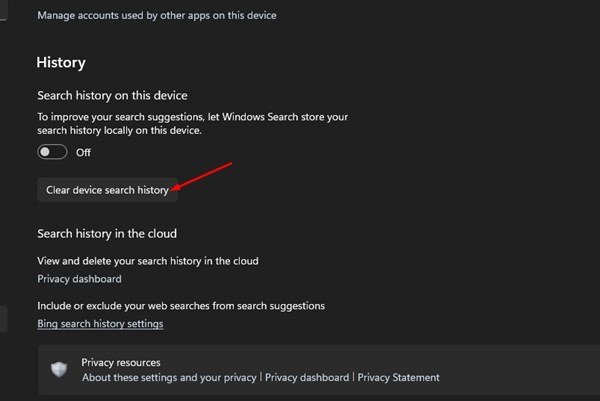
Task: Click the red arrow annotation
Action: (202, 176)
